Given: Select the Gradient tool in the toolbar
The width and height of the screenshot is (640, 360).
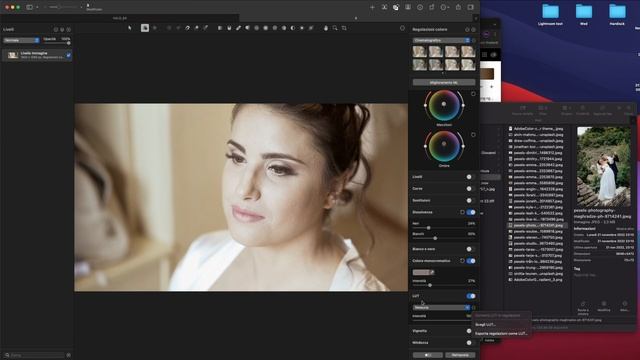Looking at the screenshot, I should tap(220, 28).
